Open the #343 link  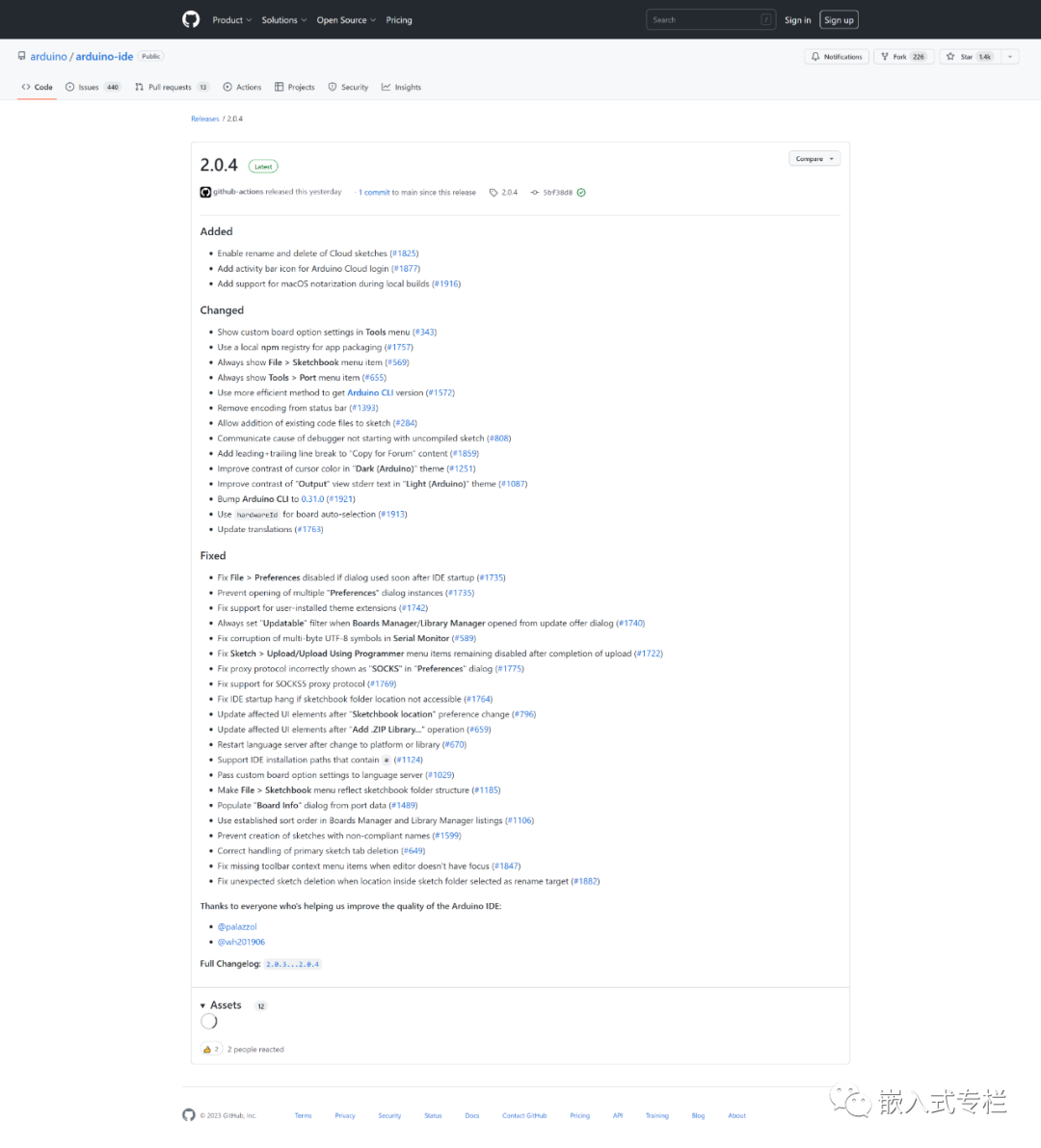[x=425, y=333]
